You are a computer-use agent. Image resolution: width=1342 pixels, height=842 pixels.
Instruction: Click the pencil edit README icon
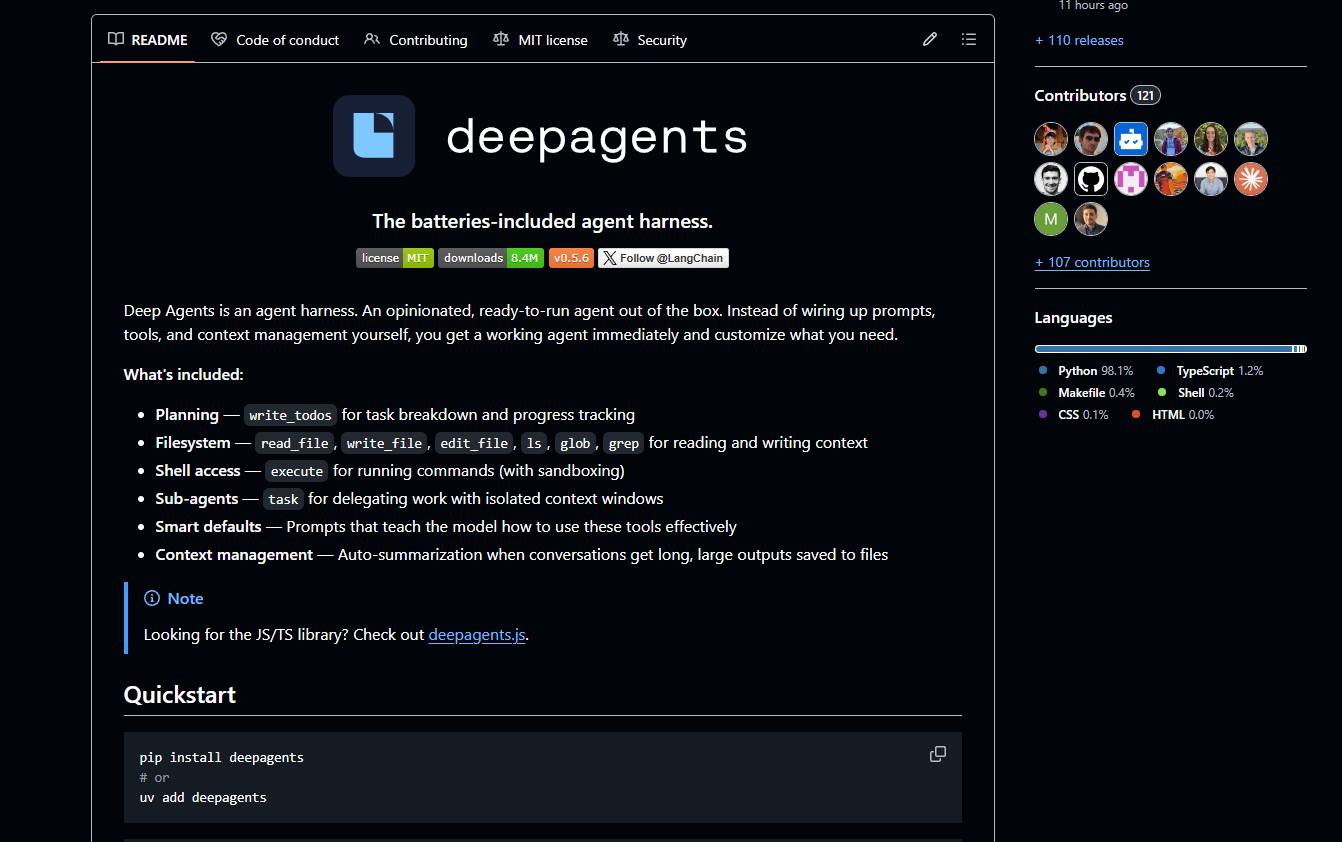(930, 39)
